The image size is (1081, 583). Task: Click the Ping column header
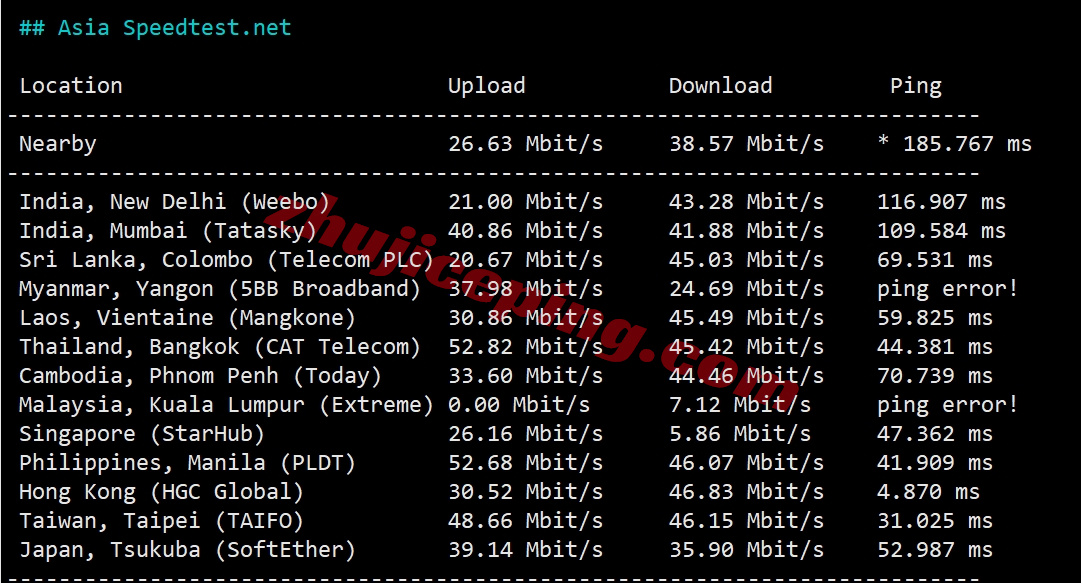916,86
